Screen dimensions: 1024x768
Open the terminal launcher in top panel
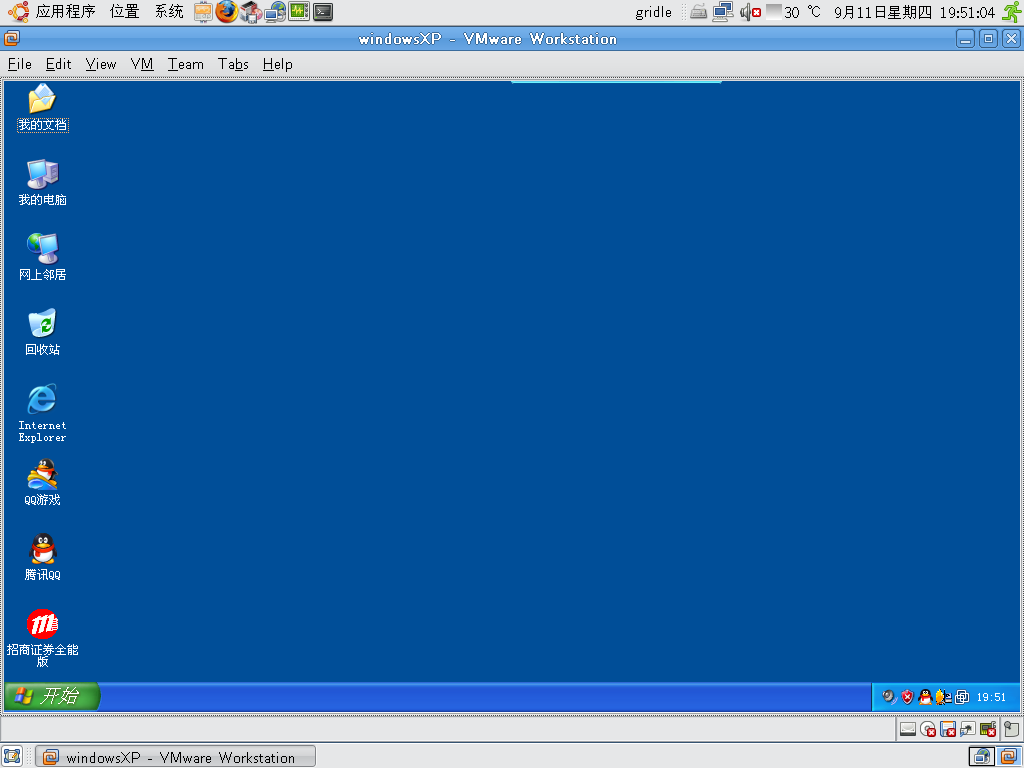click(x=323, y=12)
